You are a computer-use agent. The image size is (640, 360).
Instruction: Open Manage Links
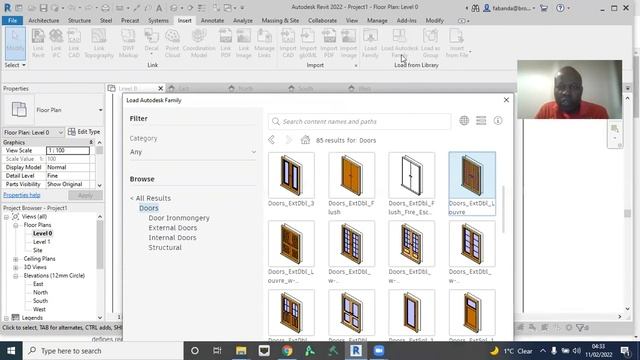pos(264,43)
